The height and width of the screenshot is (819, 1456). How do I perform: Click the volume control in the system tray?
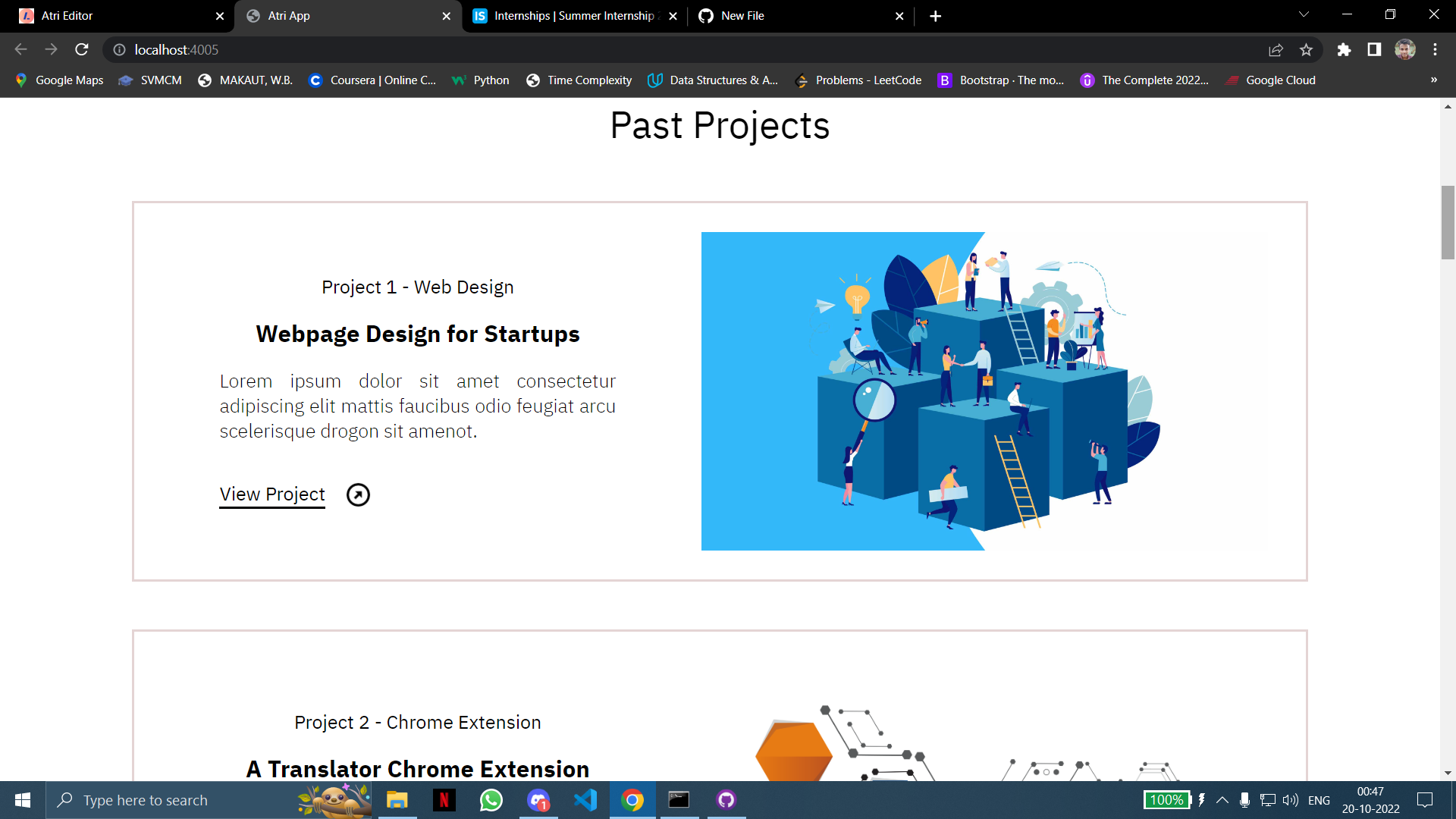point(1290,800)
